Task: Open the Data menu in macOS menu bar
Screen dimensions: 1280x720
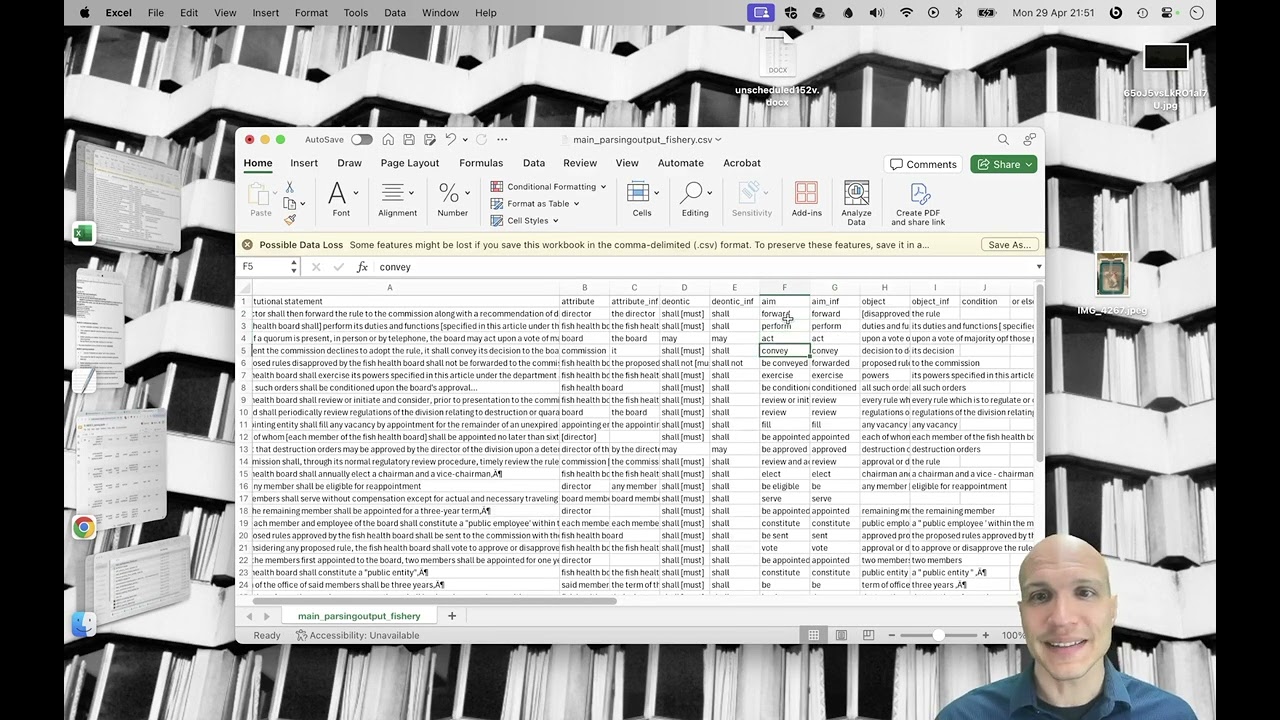Action: point(395,12)
